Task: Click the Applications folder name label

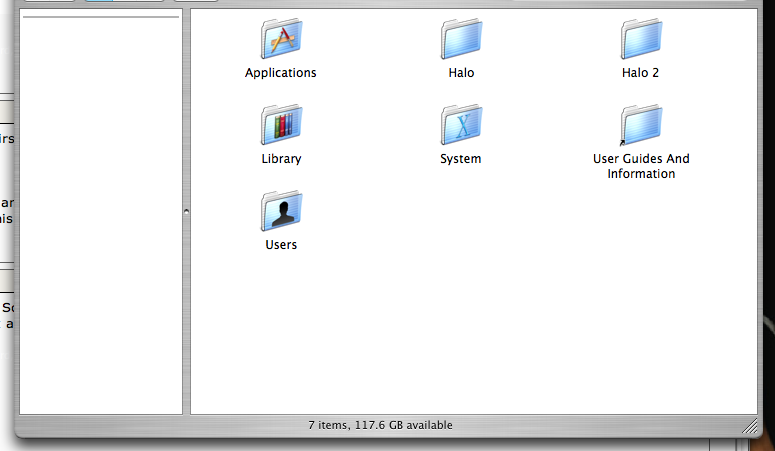Action: 281,73
